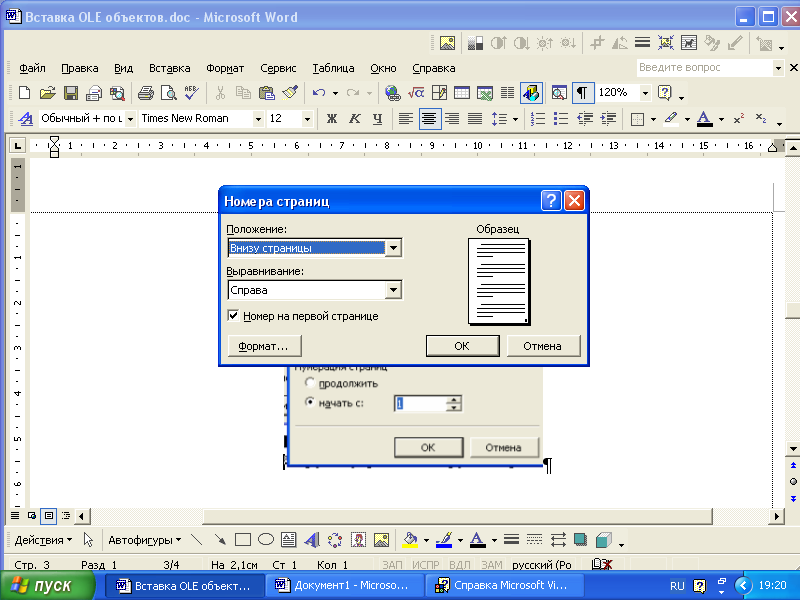Image resolution: width=800 pixels, height=600 pixels.
Task: Save the document with the floppy disk icon
Action: click(70, 93)
